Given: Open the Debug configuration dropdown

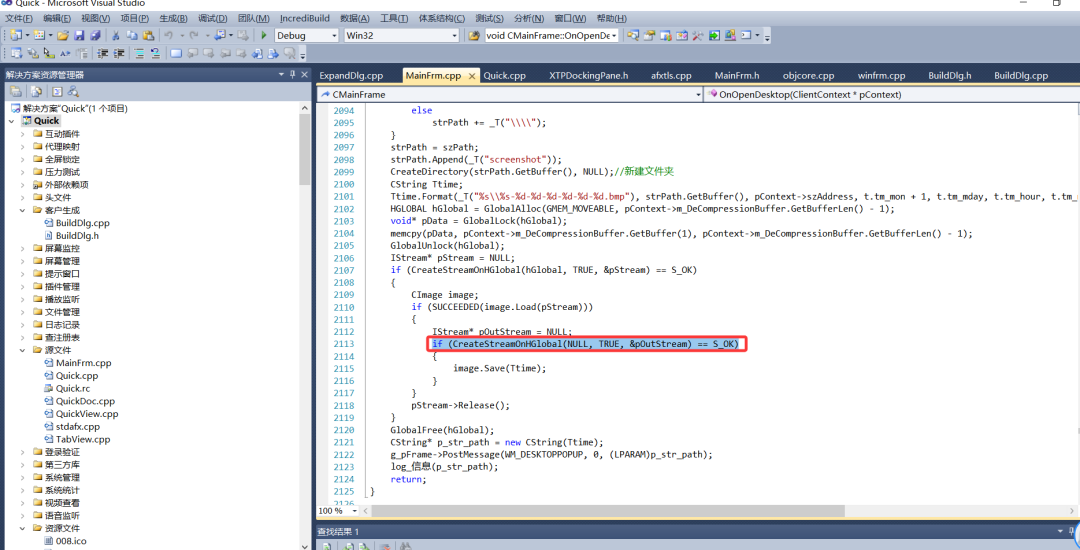Looking at the screenshot, I should [x=333, y=35].
